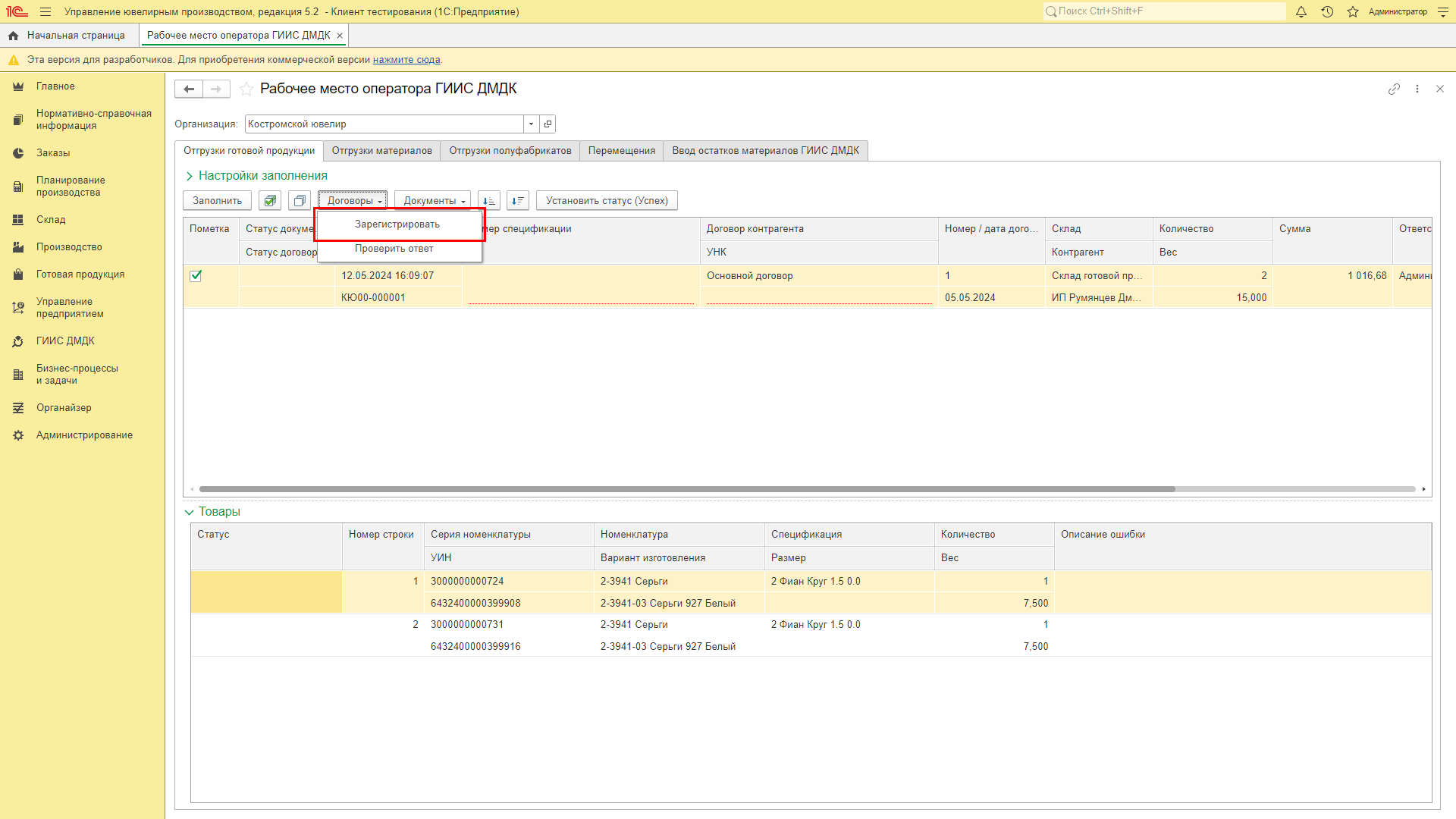Click the horizontal scrollbar of documents table
The width and height of the screenshot is (1456, 819).
coord(687,489)
